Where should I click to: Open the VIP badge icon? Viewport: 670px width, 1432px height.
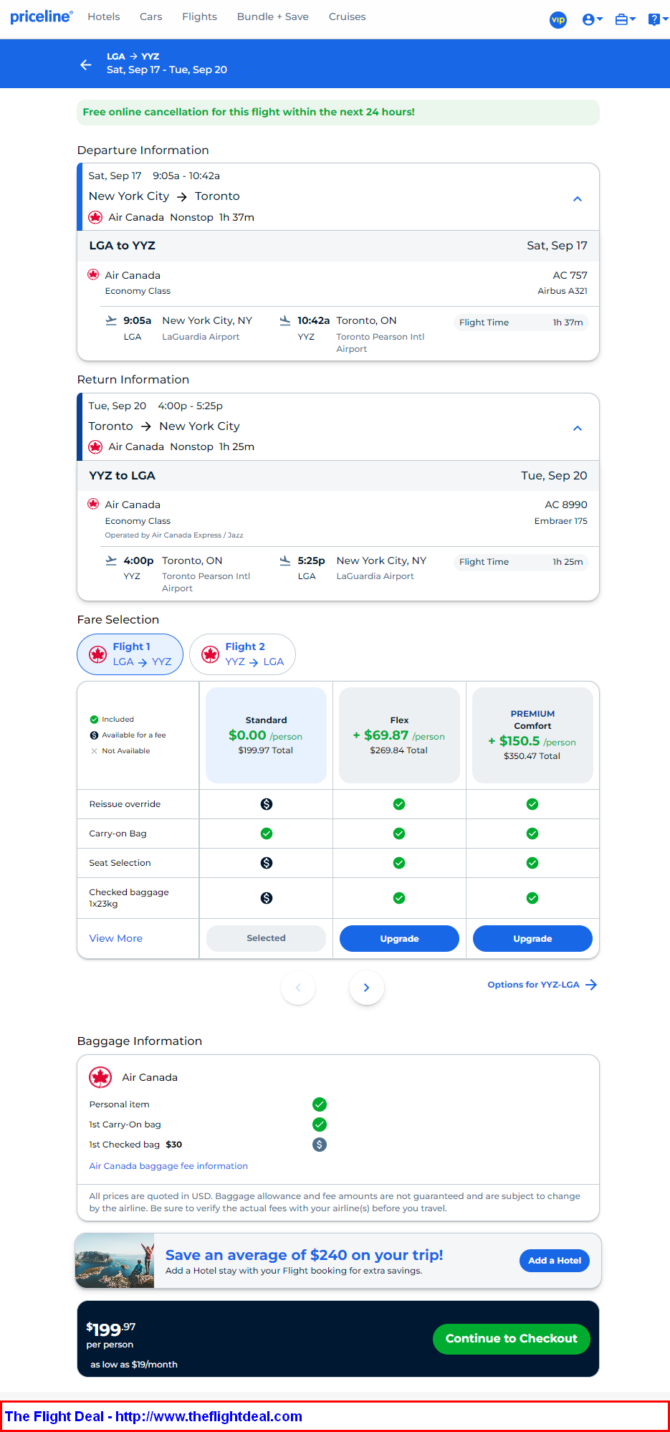(x=558, y=19)
